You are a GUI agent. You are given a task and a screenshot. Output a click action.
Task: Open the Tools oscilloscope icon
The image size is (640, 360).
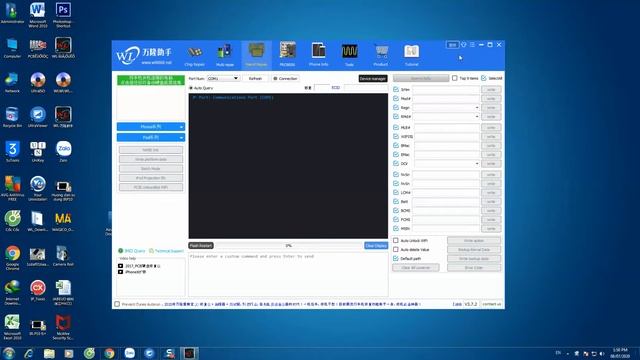[x=349, y=55]
